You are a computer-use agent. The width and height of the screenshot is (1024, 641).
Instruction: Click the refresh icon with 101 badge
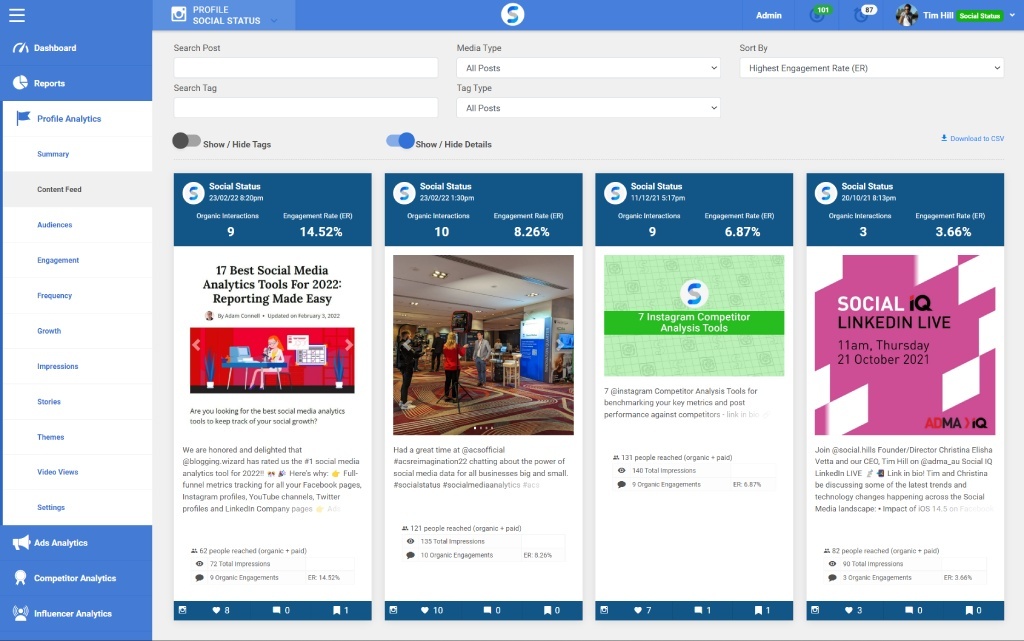coord(817,16)
